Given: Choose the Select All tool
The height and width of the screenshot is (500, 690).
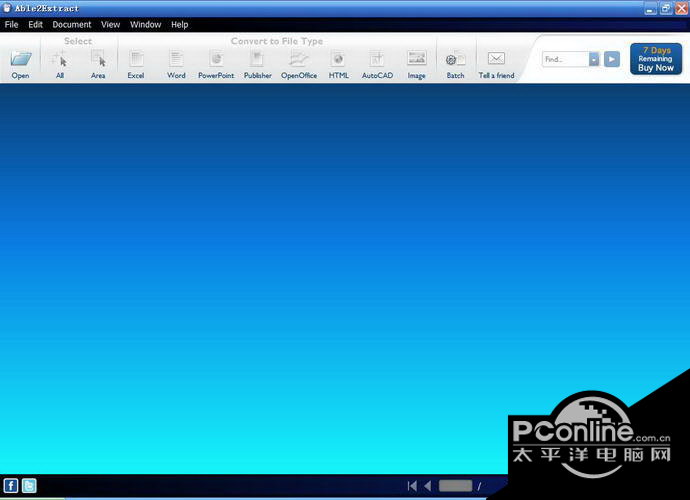Looking at the screenshot, I should pyautogui.click(x=60, y=60).
